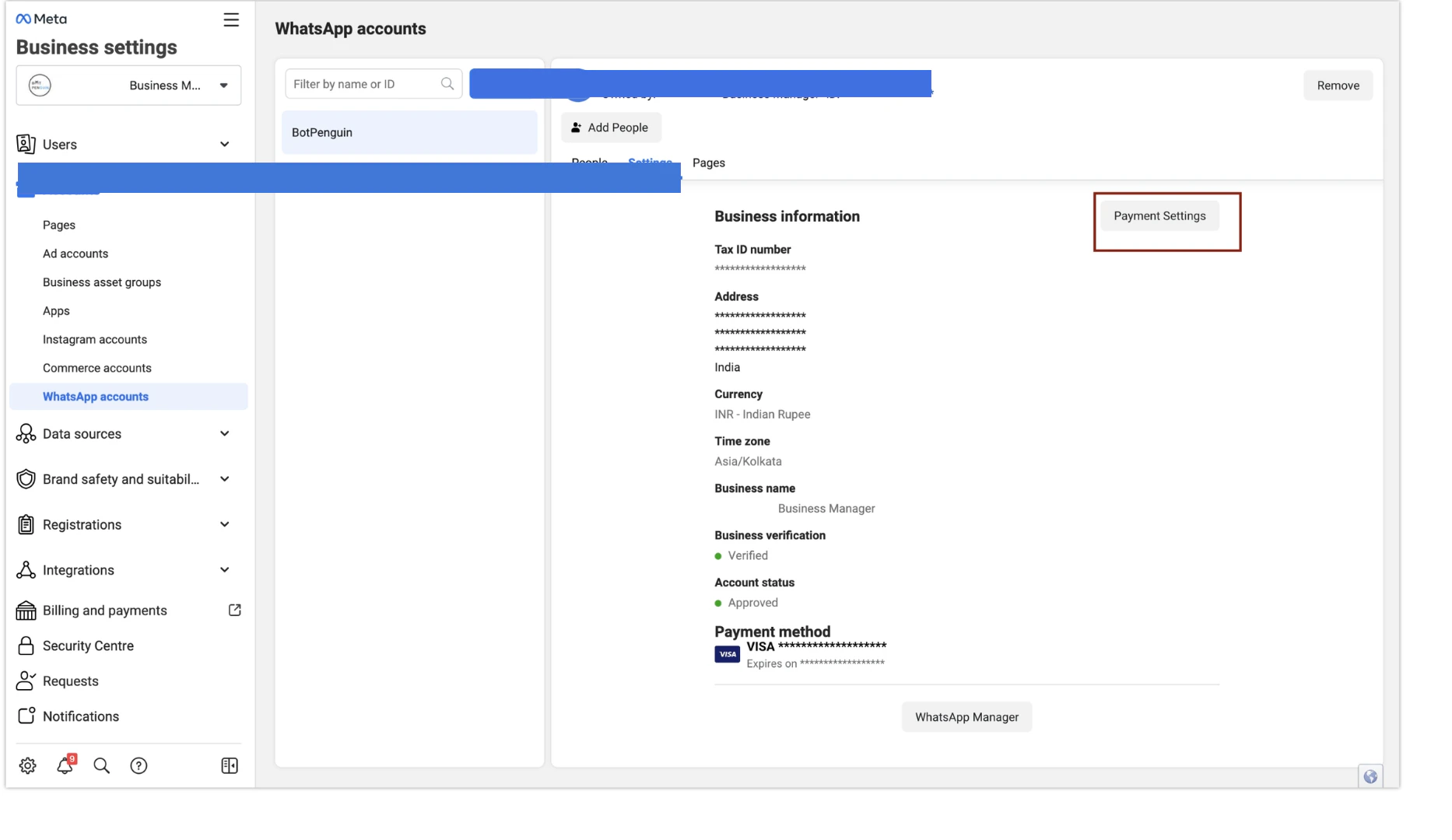Click the VISA card logo

point(728,654)
